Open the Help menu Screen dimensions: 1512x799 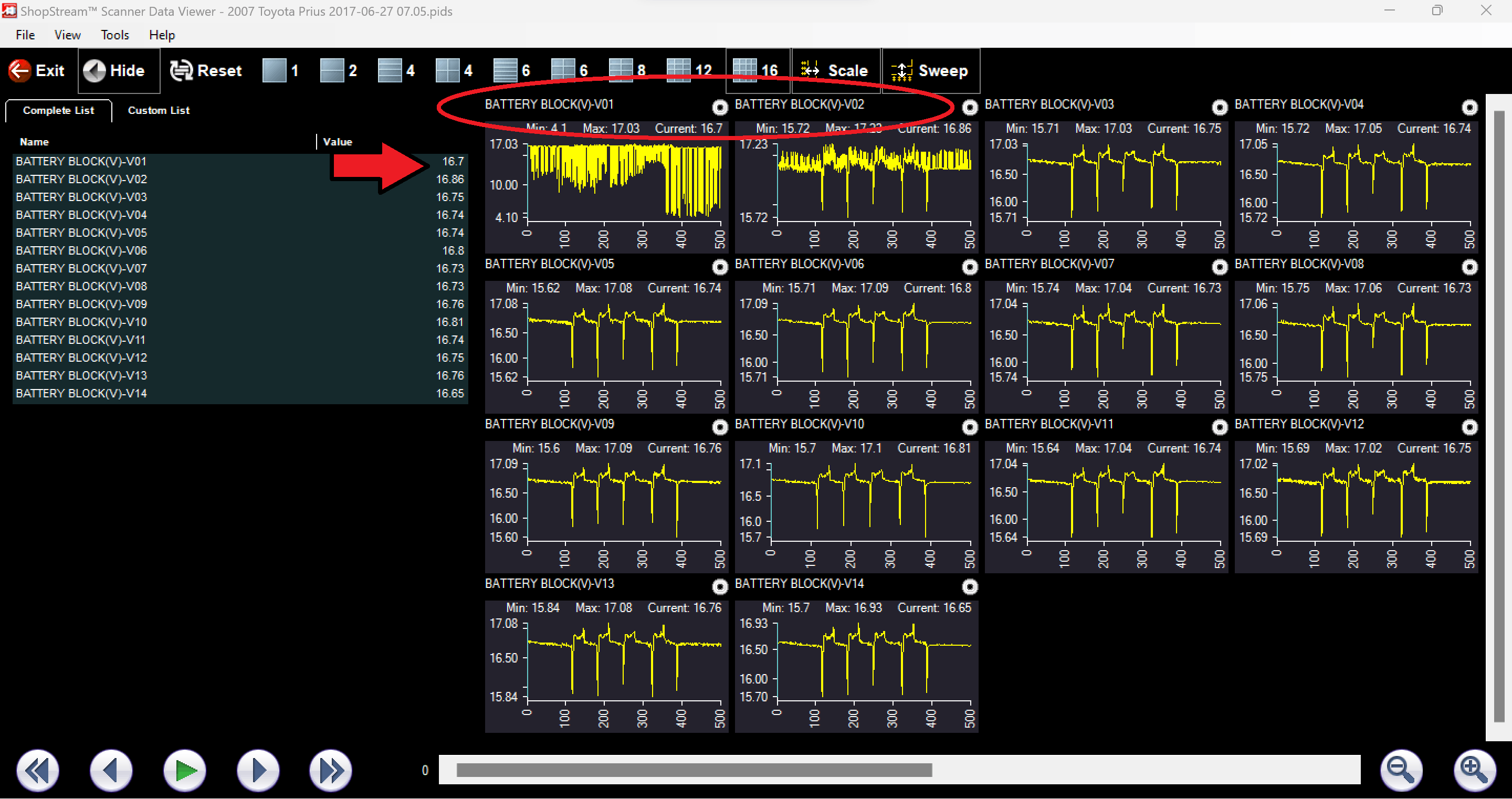(162, 35)
